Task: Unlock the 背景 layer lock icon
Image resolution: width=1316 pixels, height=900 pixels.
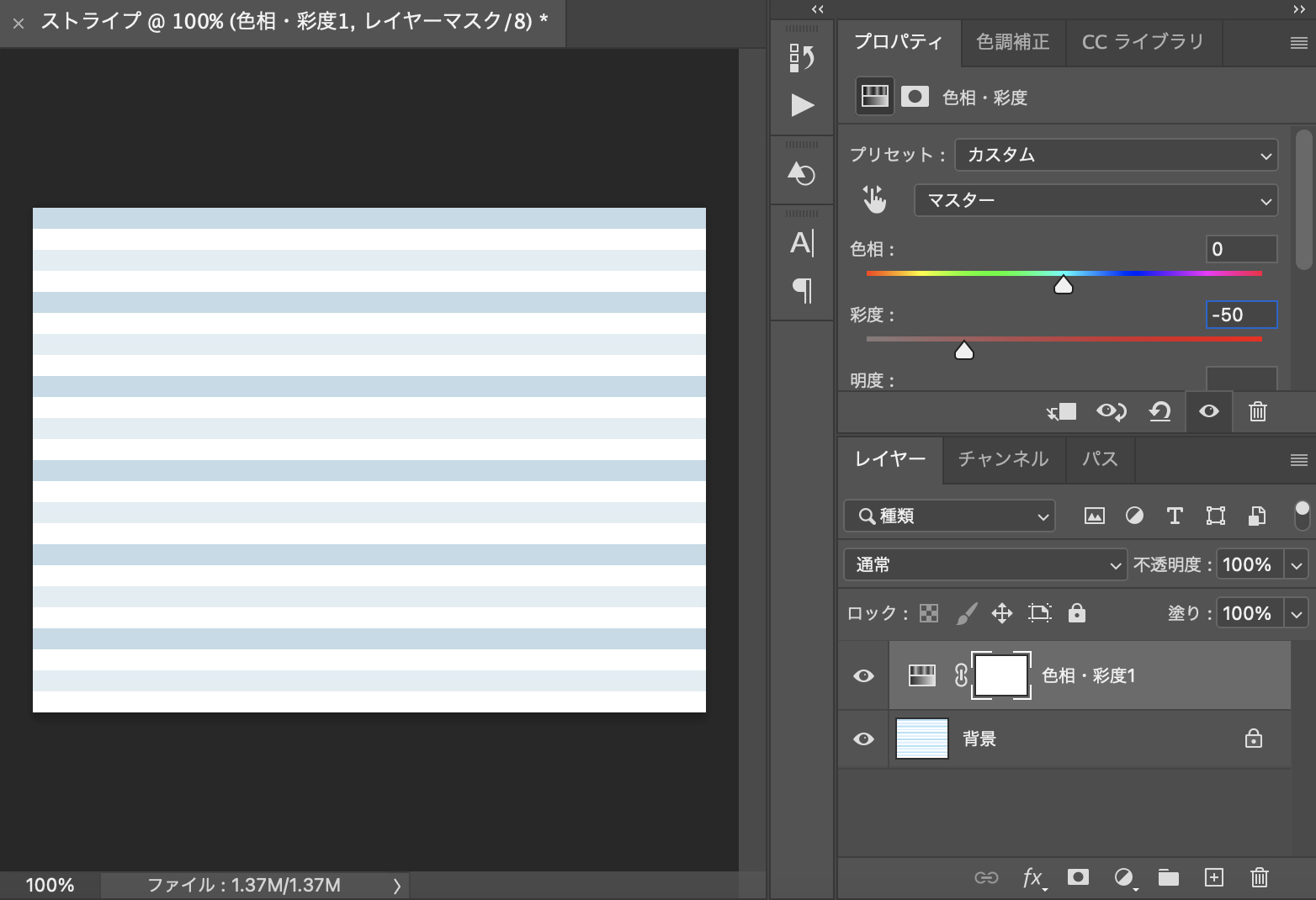Action: pos(1254,739)
